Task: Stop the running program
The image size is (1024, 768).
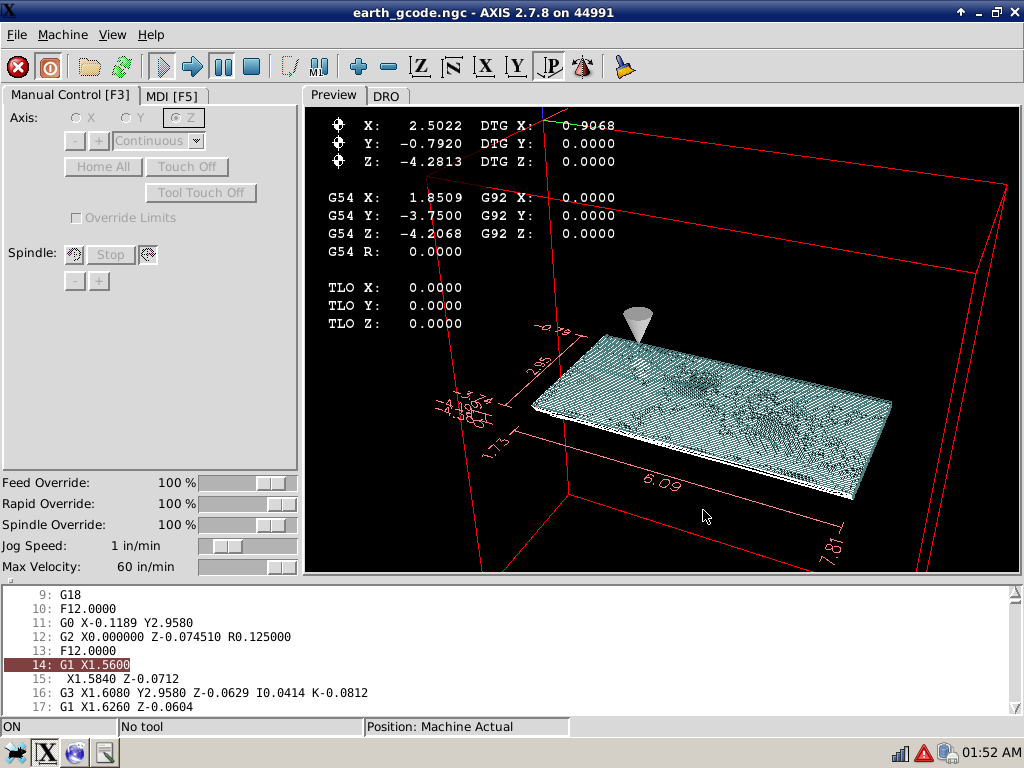Action: pyautogui.click(x=251, y=67)
